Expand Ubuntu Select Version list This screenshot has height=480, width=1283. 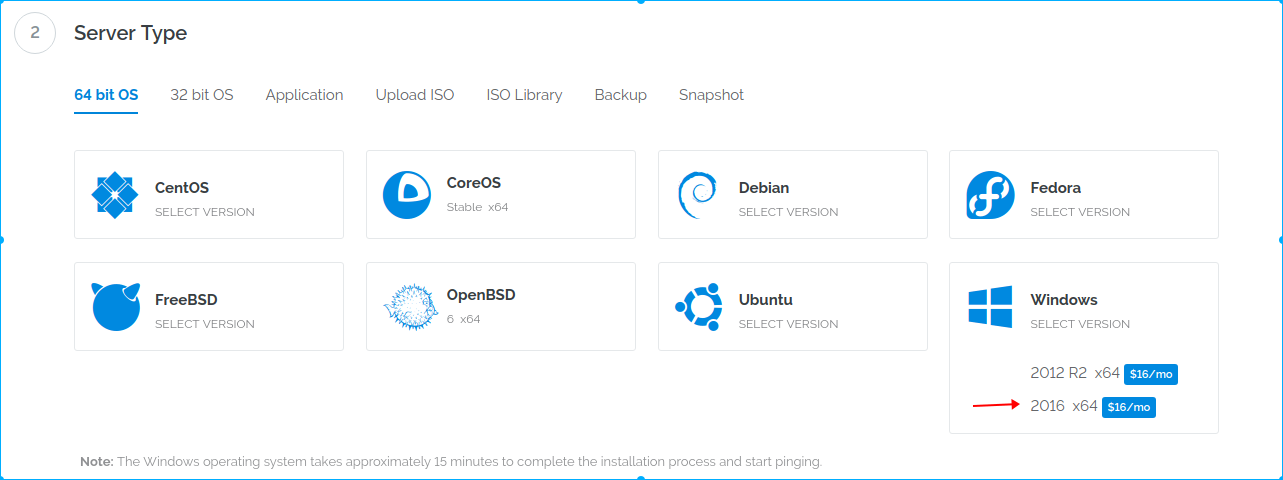[x=789, y=324]
